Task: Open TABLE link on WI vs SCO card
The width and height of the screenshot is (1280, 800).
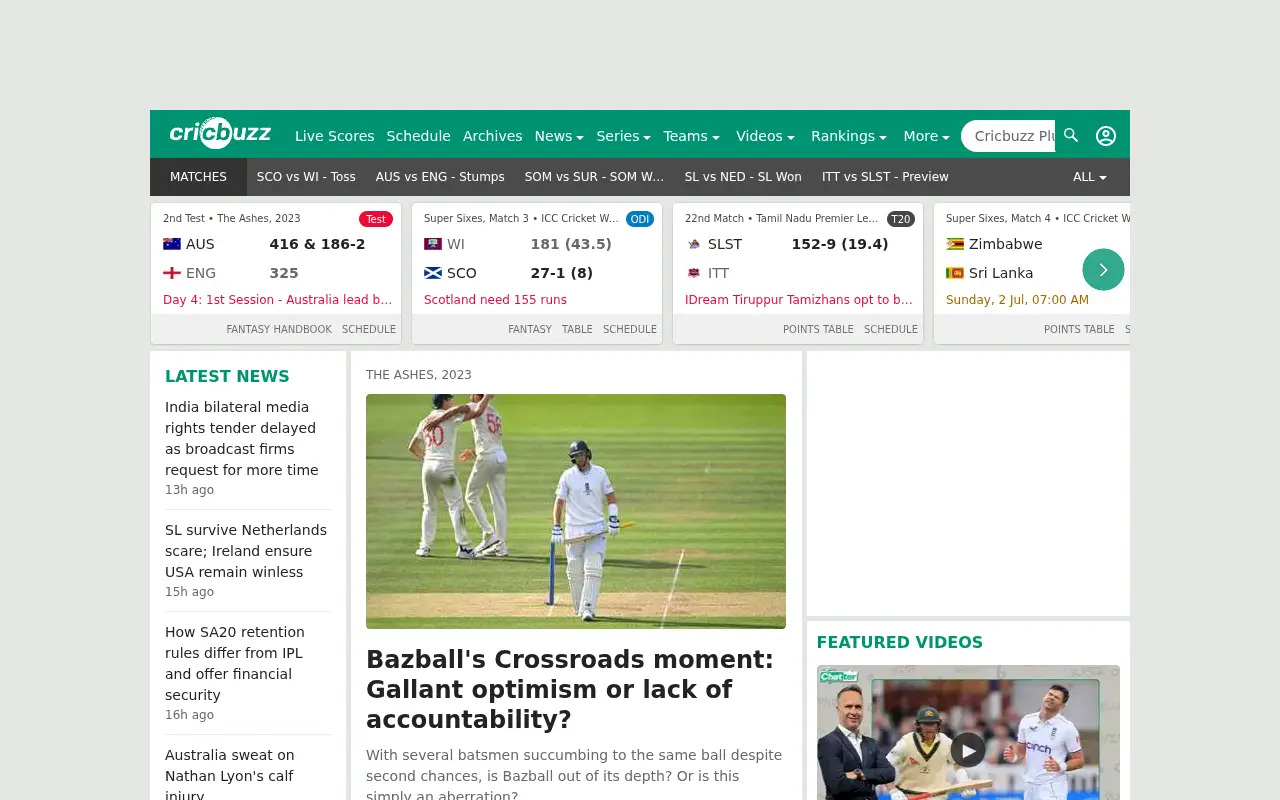Action: click(x=577, y=329)
